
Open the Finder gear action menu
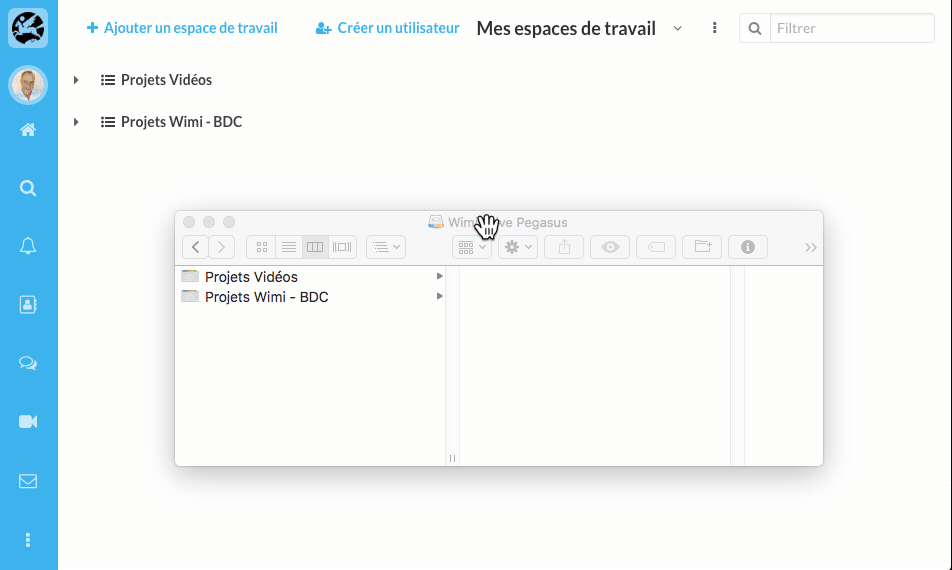pos(518,247)
